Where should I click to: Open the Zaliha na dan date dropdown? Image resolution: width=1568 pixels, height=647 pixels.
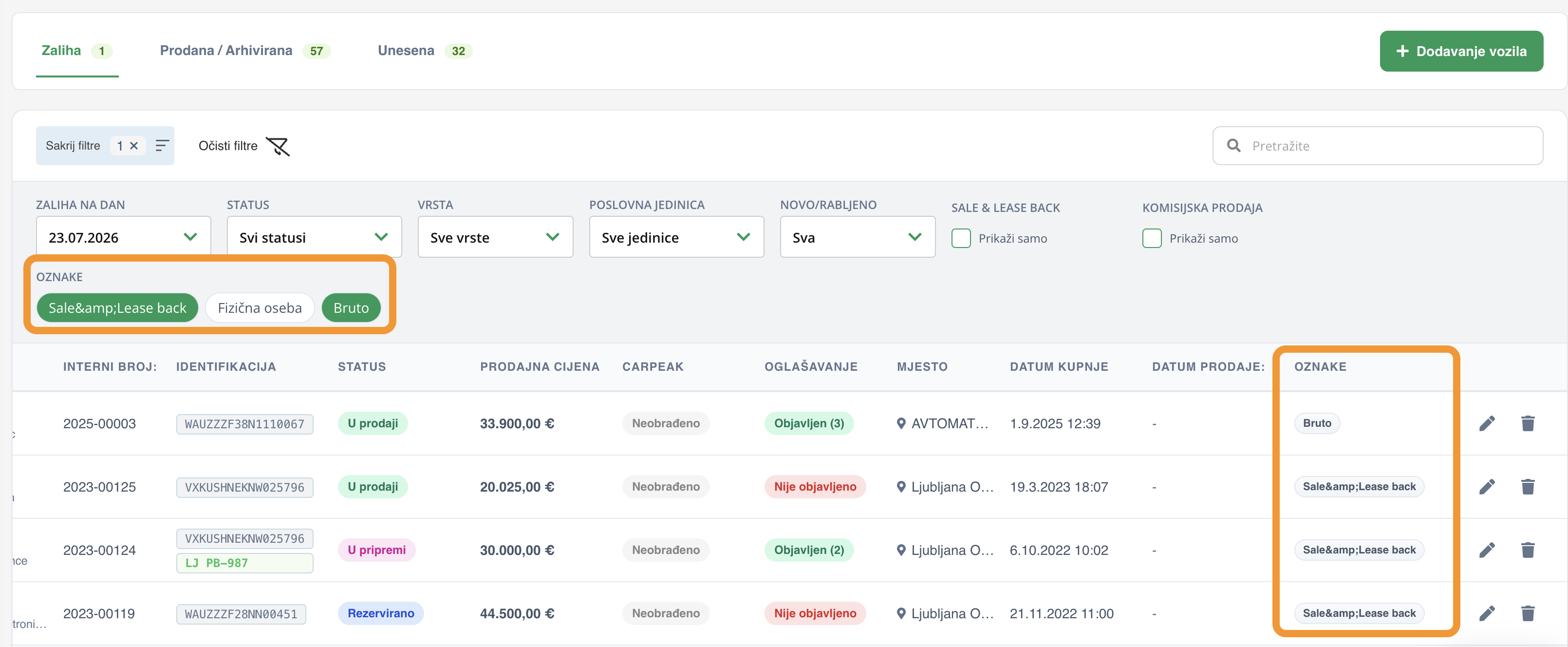pyautogui.click(x=124, y=237)
